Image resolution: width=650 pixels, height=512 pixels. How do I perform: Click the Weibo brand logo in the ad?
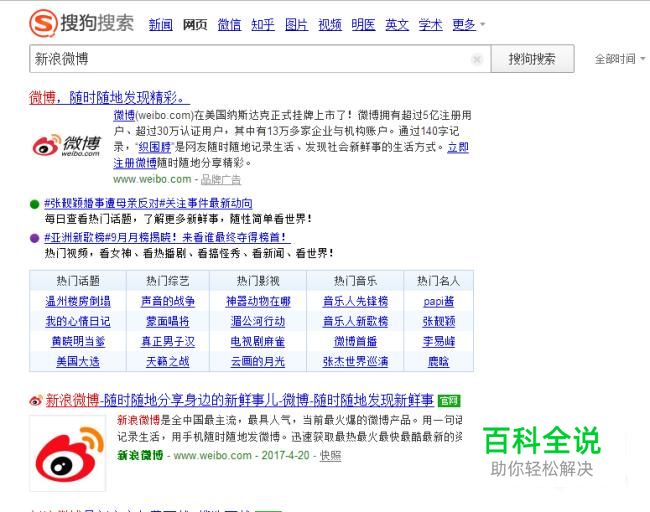(67, 146)
